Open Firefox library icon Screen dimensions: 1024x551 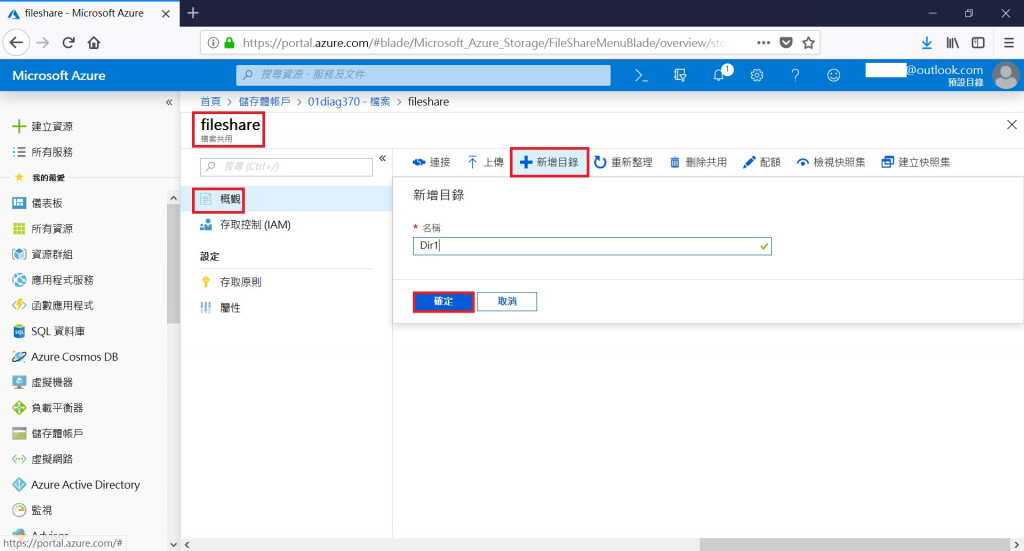pyautogui.click(x=953, y=42)
